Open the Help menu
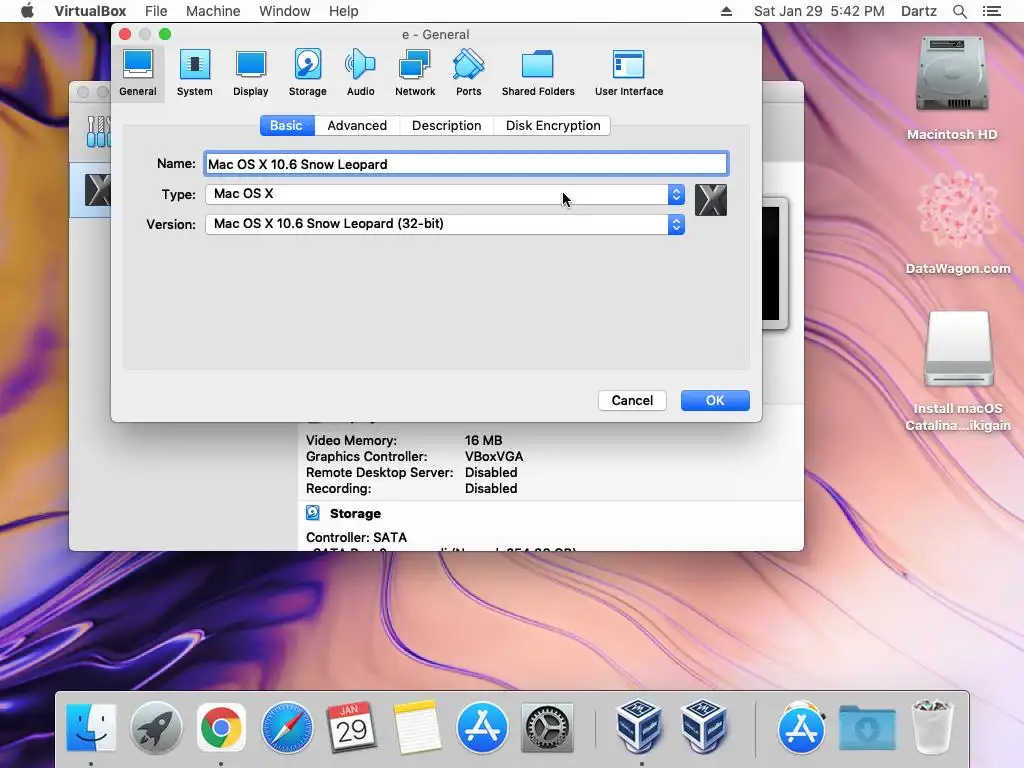The width and height of the screenshot is (1024, 768). (x=344, y=11)
